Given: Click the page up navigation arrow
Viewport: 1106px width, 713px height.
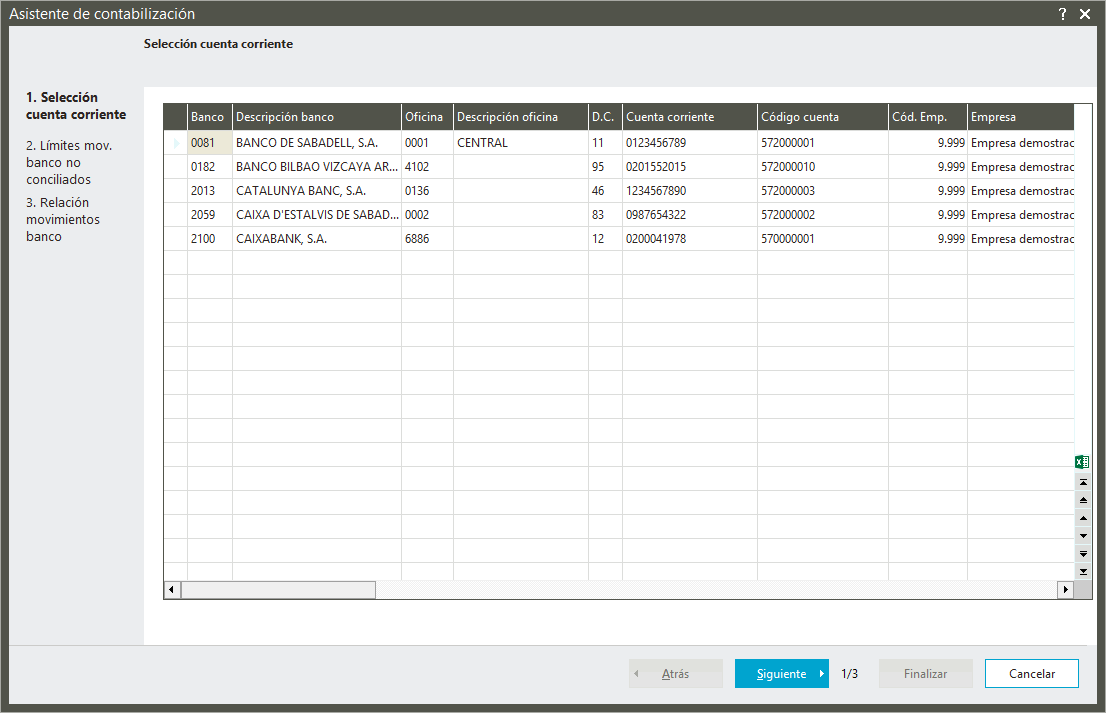Looking at the screenshot, I should pyautogui.click(x=1083, y=499).
